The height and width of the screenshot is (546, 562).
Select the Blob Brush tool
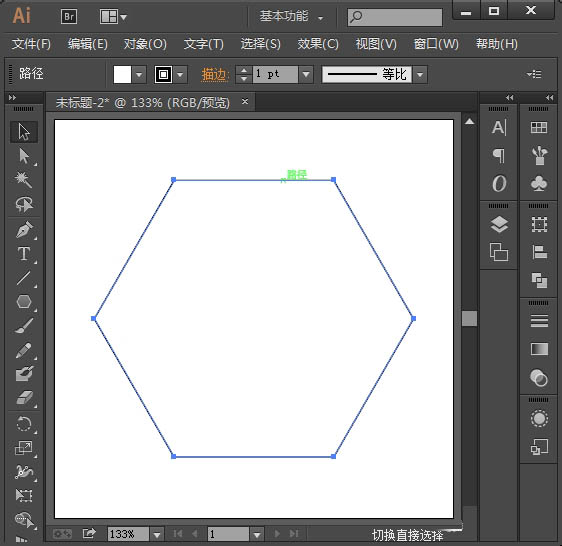point(24,374)
